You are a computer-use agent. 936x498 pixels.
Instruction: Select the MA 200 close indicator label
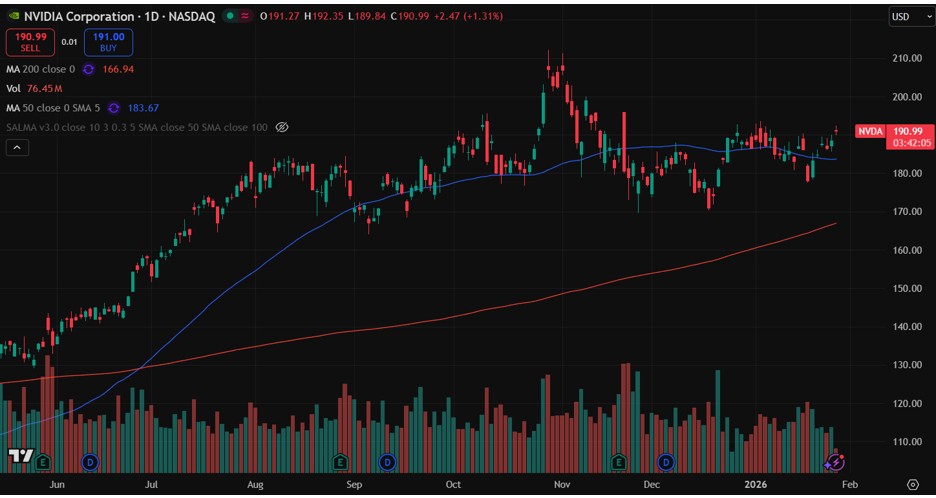click(x=40, y=69)
